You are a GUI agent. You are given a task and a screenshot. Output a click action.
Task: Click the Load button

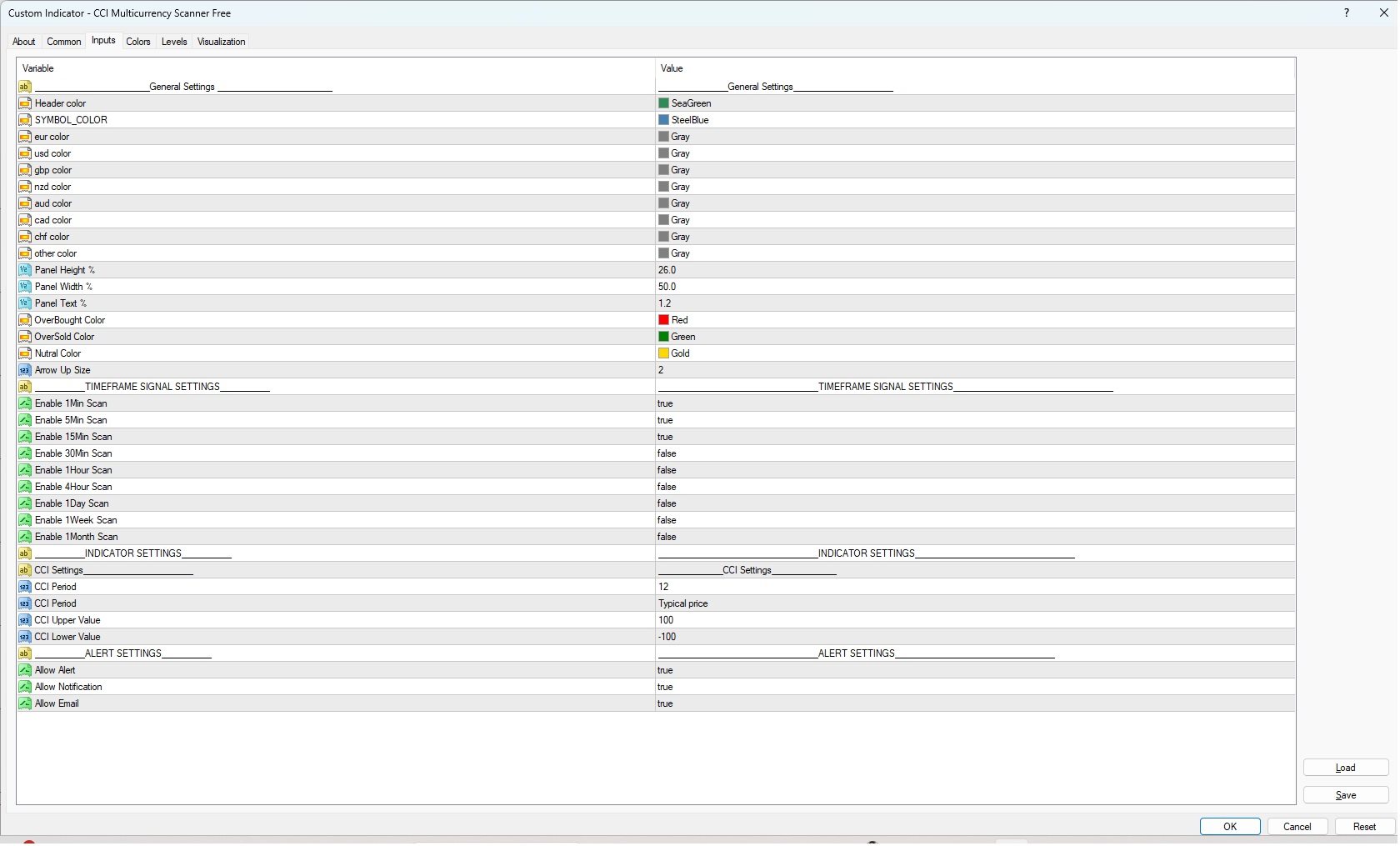pos(1344,768)
